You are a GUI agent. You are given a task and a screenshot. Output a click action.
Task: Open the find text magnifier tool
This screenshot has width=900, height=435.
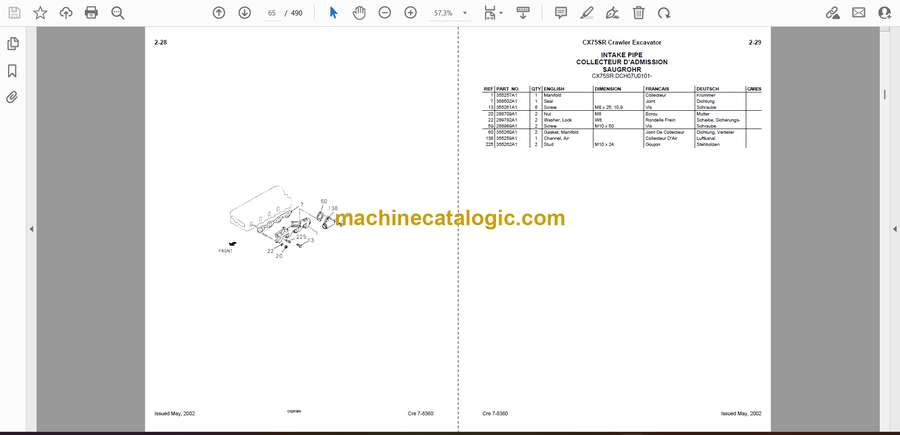tap(118, 13)
